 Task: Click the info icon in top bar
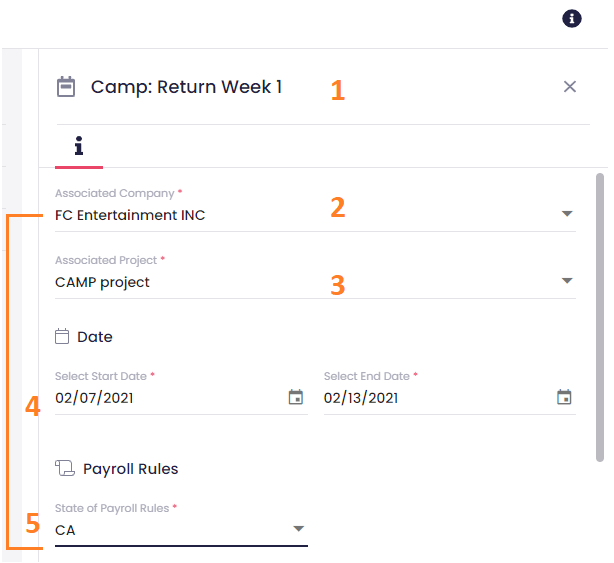click(x=572, y=18)
